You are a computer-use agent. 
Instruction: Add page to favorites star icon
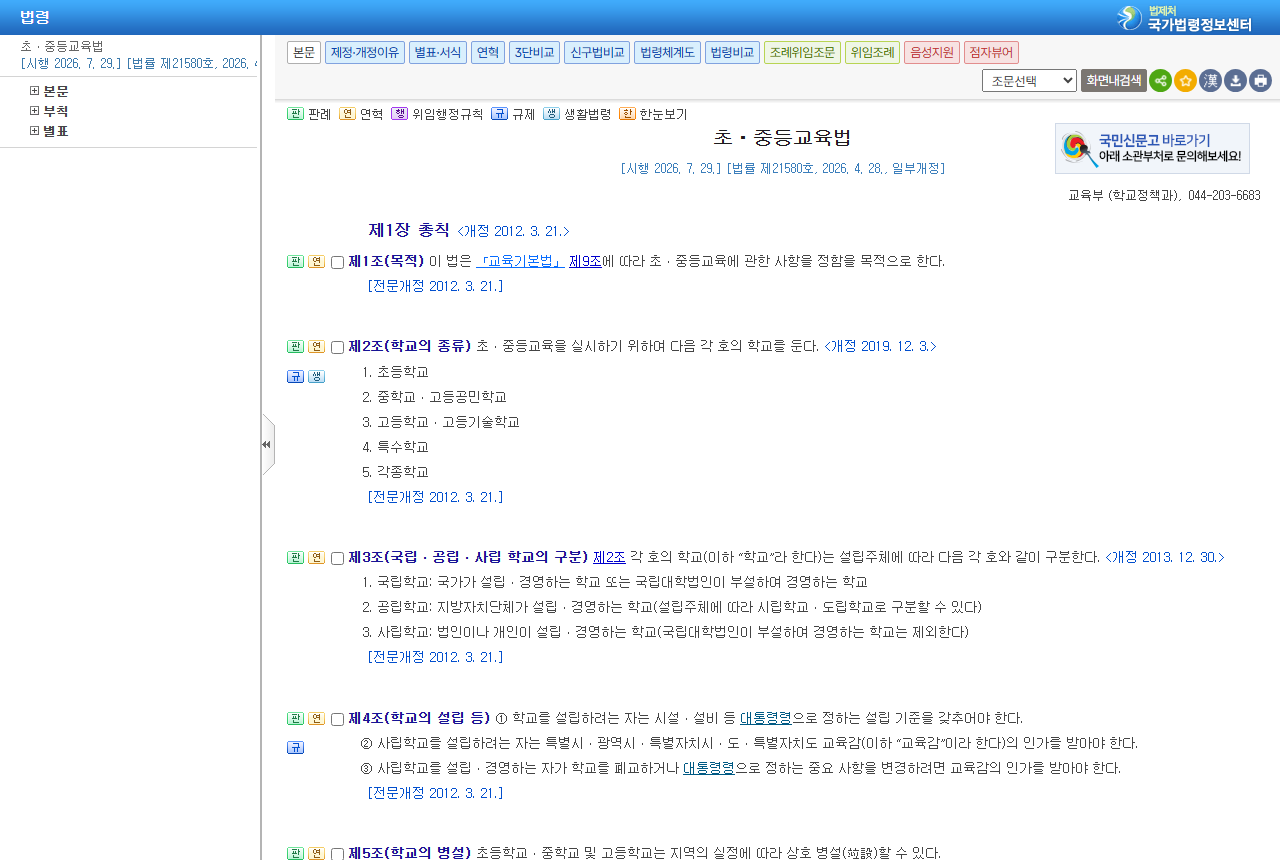coord(1185,81)
